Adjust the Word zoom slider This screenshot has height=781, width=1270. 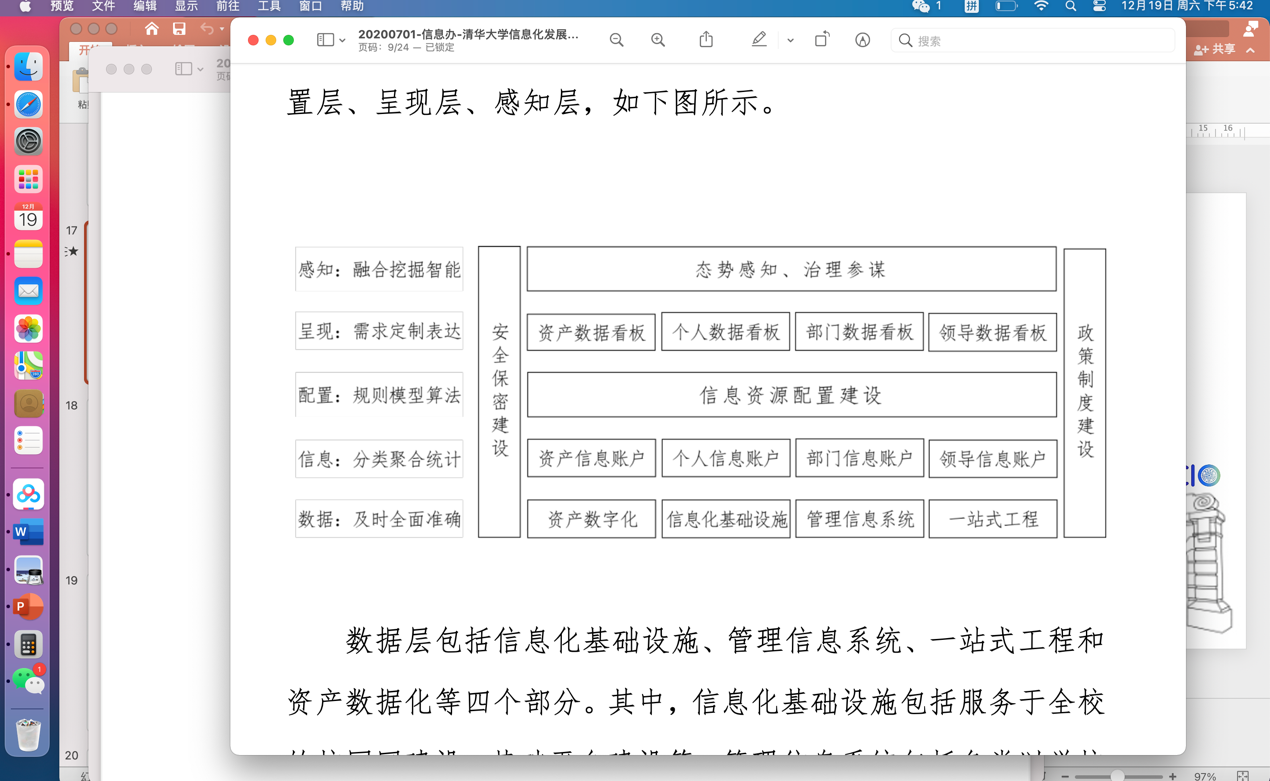pos(1118,775)
